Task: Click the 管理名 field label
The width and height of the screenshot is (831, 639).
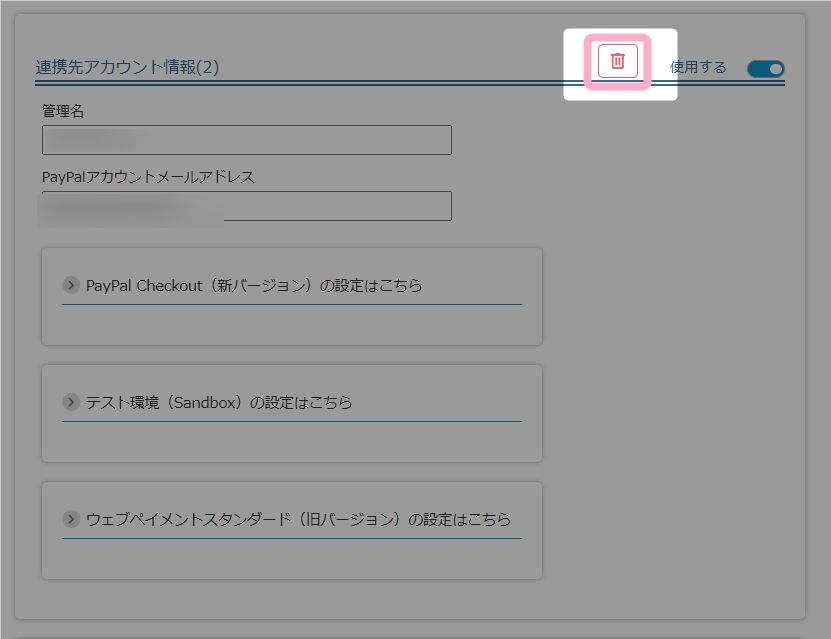Action: tap(63, 111)
